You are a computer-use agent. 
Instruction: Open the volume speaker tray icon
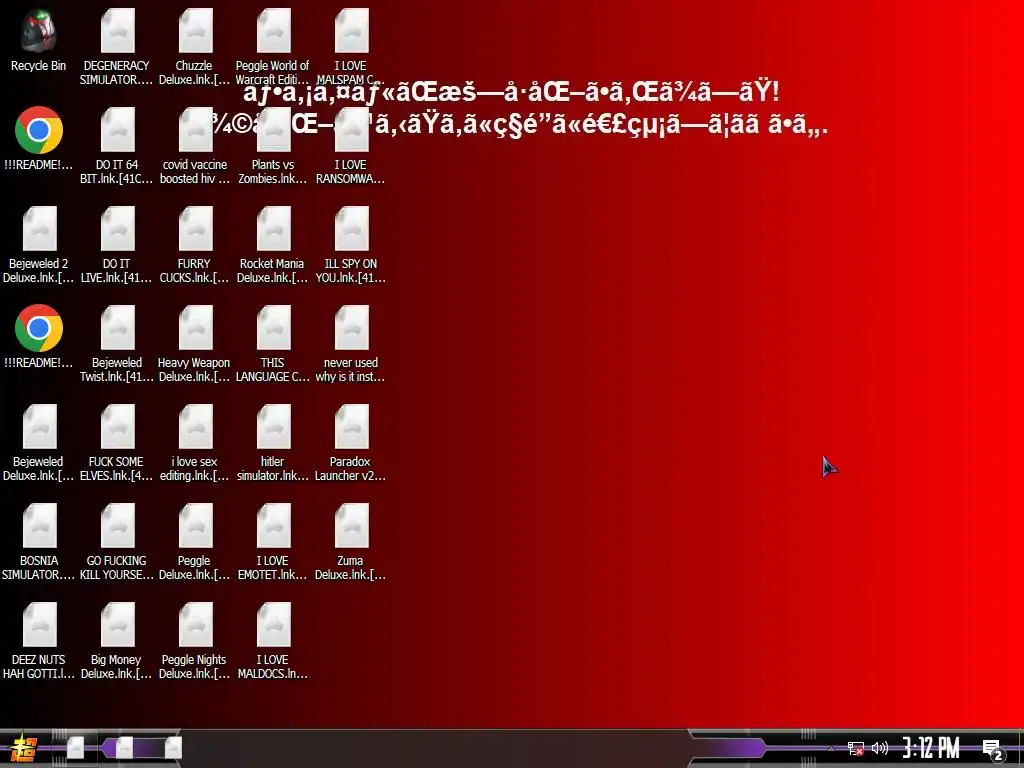click(880, 748)
